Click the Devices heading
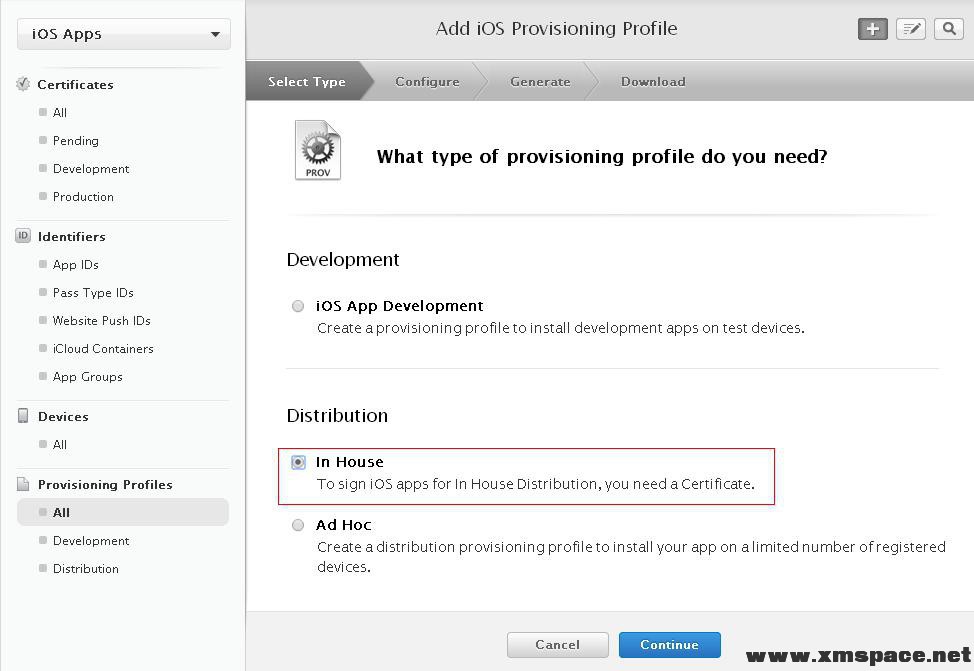The width and height of the screenshot is (974, 671). [63, 416]
